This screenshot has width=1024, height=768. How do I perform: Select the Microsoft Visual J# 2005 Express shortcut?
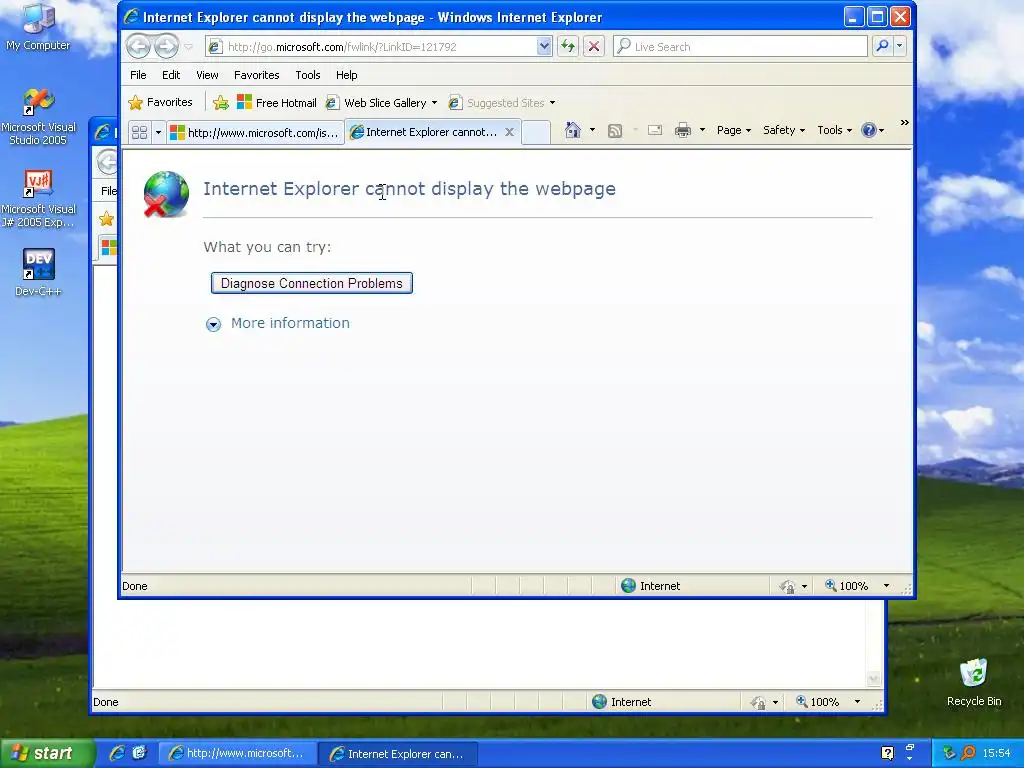point(38,199)
